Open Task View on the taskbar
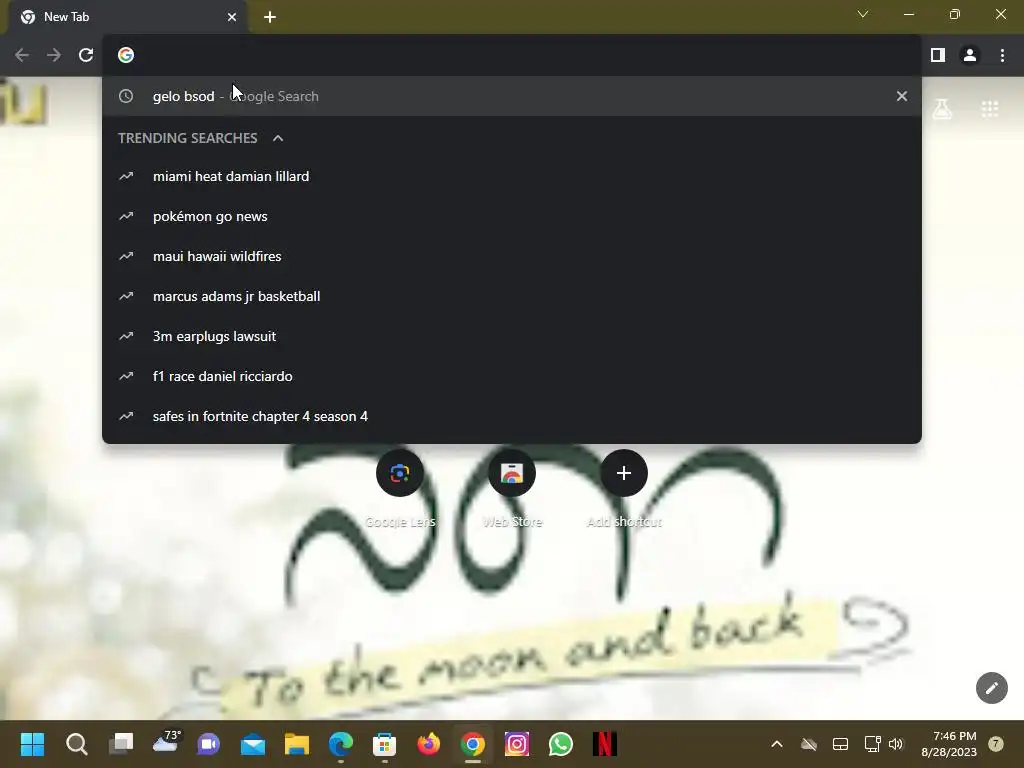Viewport: 1024px width, 768px height. (121, 744)
